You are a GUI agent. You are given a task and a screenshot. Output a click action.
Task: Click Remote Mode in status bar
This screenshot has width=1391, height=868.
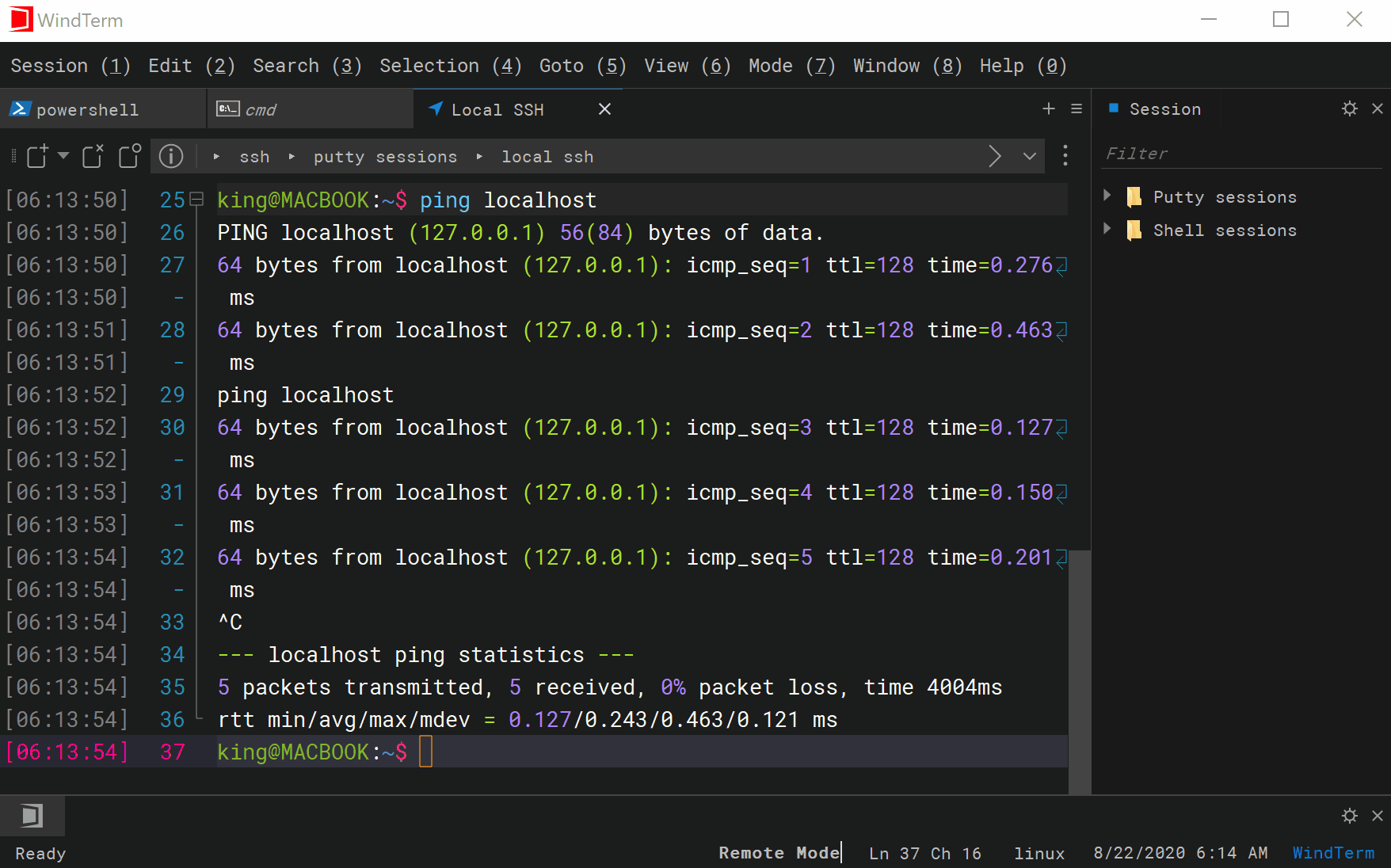coord(779,853)
